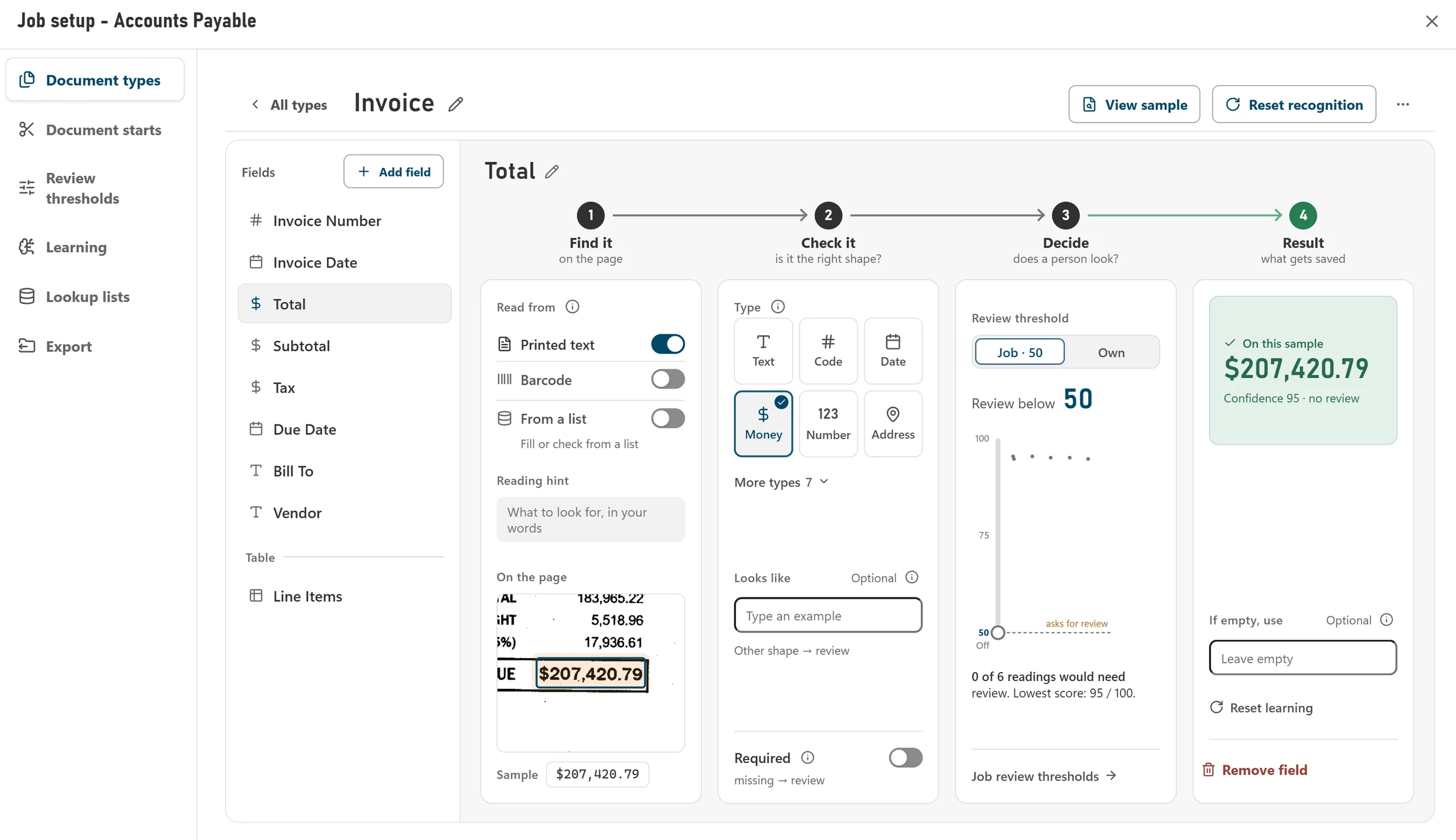Click the info icon next to If empty, use

[1386, 620]
